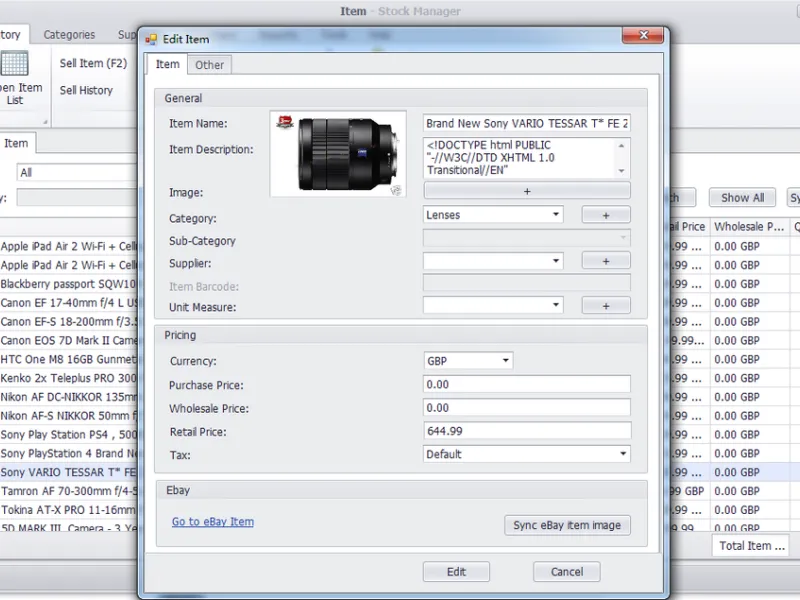
Task: Click description scrollbar up arrow
Action: (621, 145)
